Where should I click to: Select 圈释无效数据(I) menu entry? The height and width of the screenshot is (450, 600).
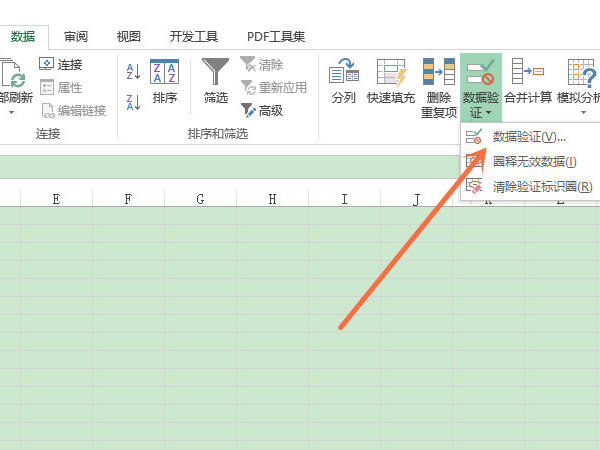pos(530,161)
